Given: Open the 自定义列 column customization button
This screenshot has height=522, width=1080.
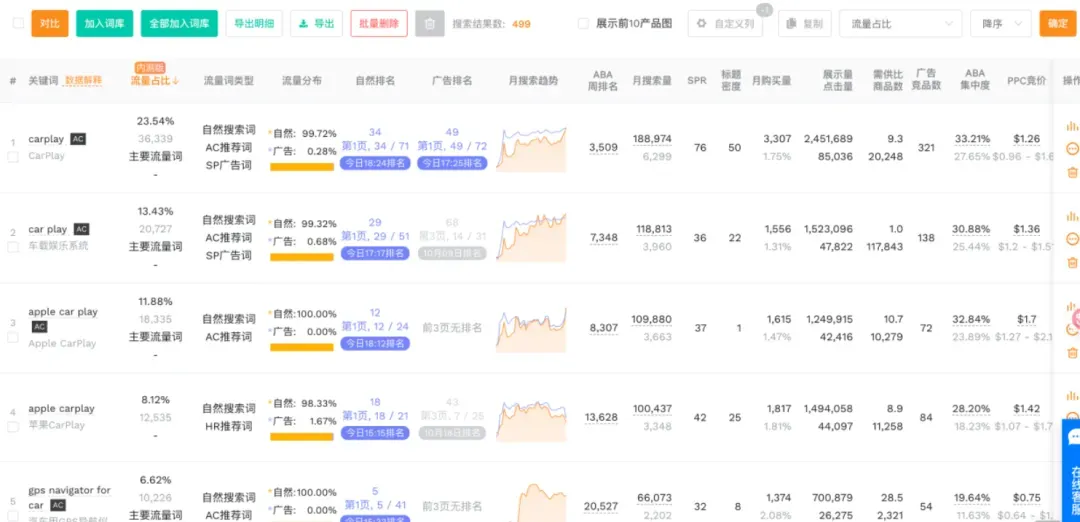Looking at the screenshot, I should click(x=725, y=23).
